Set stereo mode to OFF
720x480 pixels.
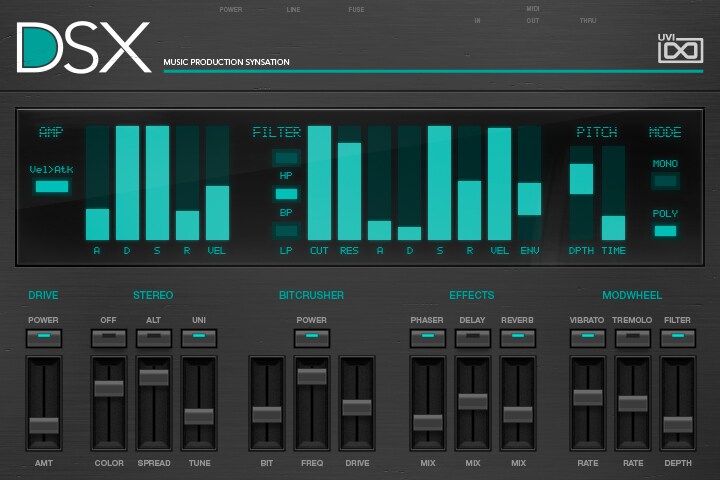(109, 339)
